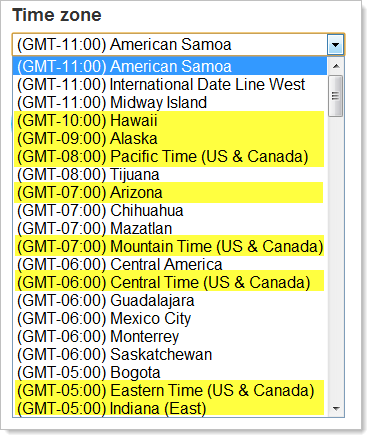
Task: Click the list scrollbar down arrow
Action: [336, 408]
